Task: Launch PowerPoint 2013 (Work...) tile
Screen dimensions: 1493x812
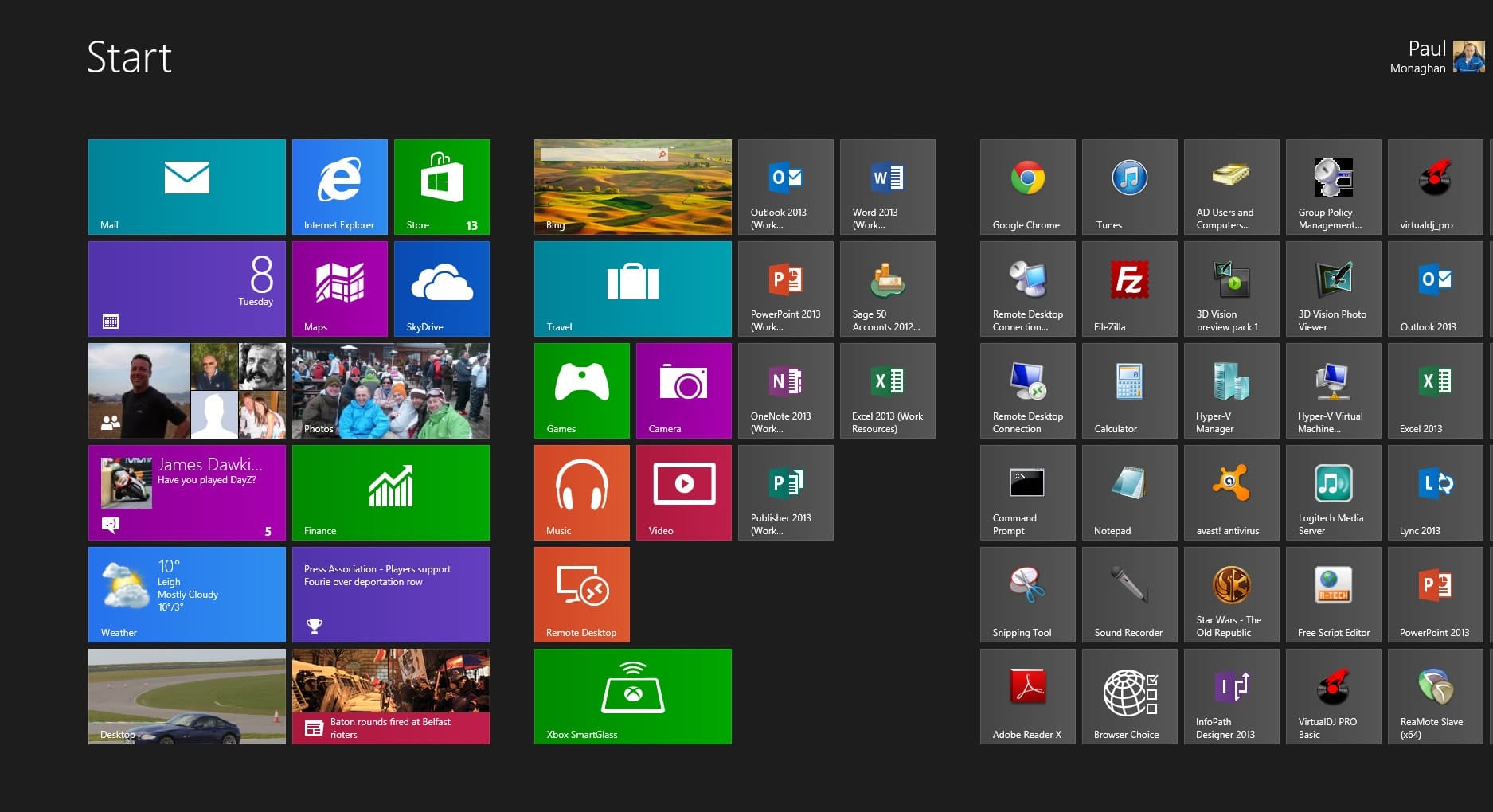Action: click(786, 289)
